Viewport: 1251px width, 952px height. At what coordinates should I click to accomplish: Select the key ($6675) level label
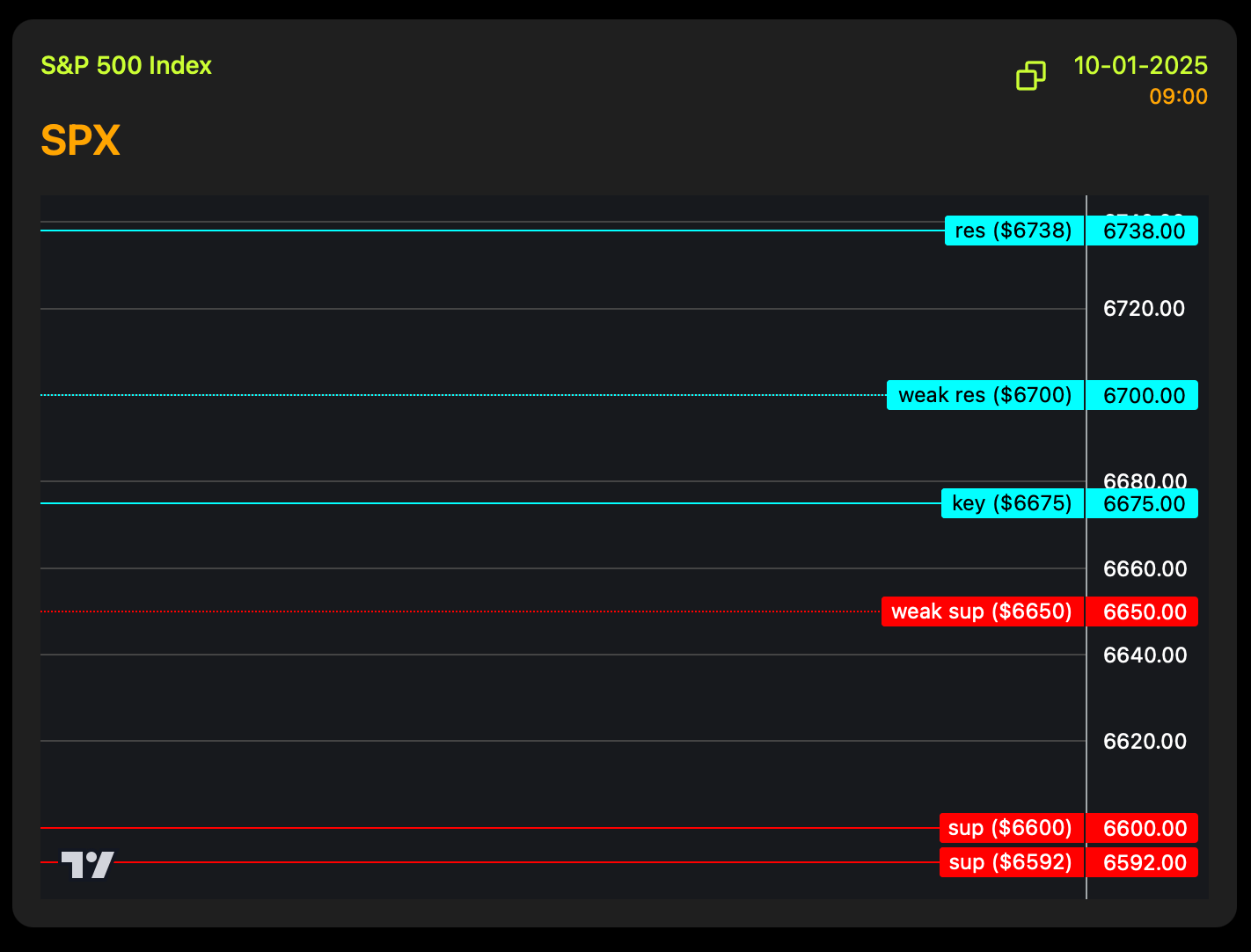1012,503
